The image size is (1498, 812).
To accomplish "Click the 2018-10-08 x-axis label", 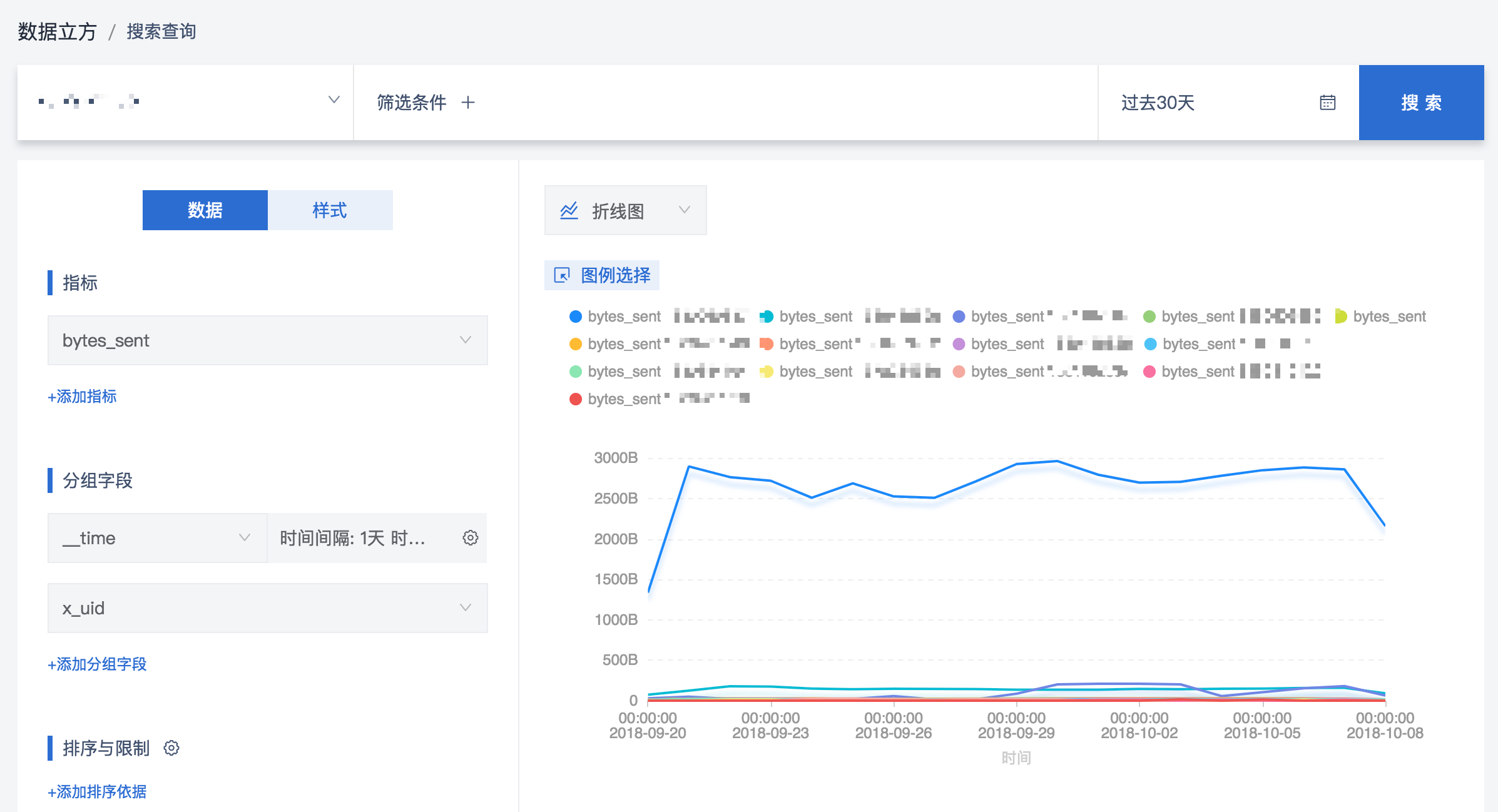I will click(1385, 733).
